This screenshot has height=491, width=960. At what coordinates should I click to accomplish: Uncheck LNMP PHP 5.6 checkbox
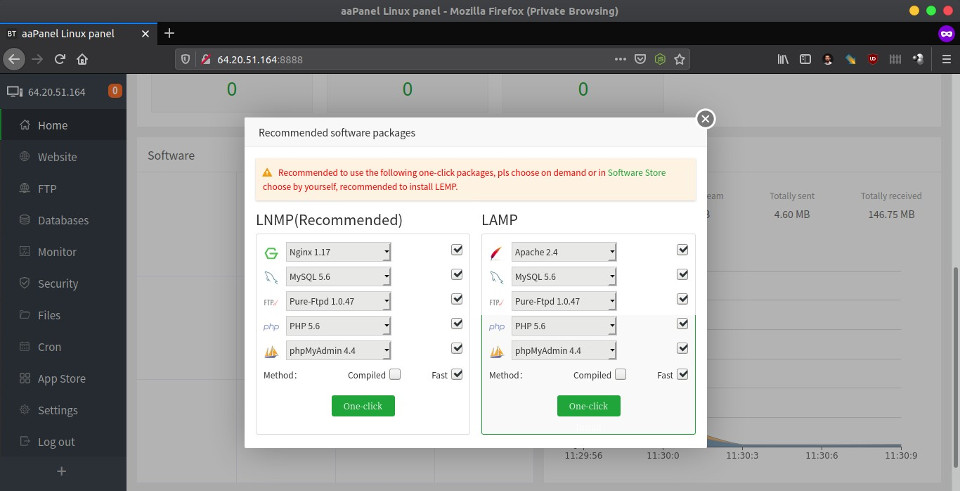(457, 323)
